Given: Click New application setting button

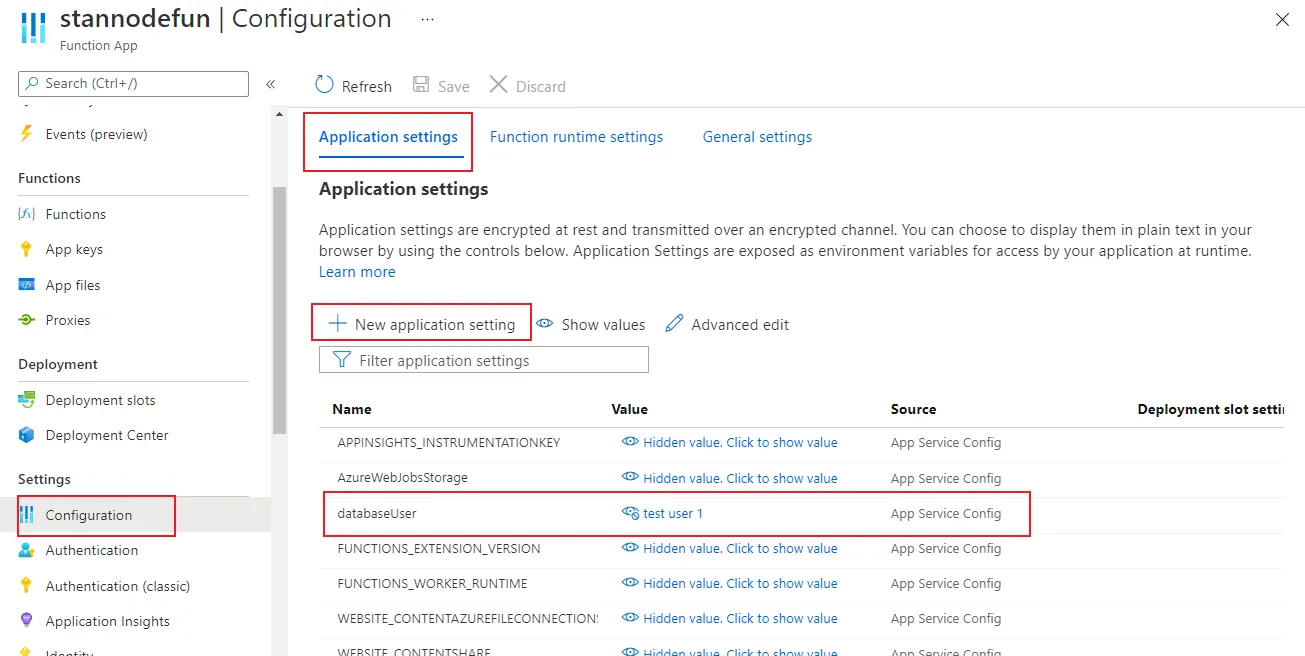Looking at the screenshot, I should coord(422,324).
